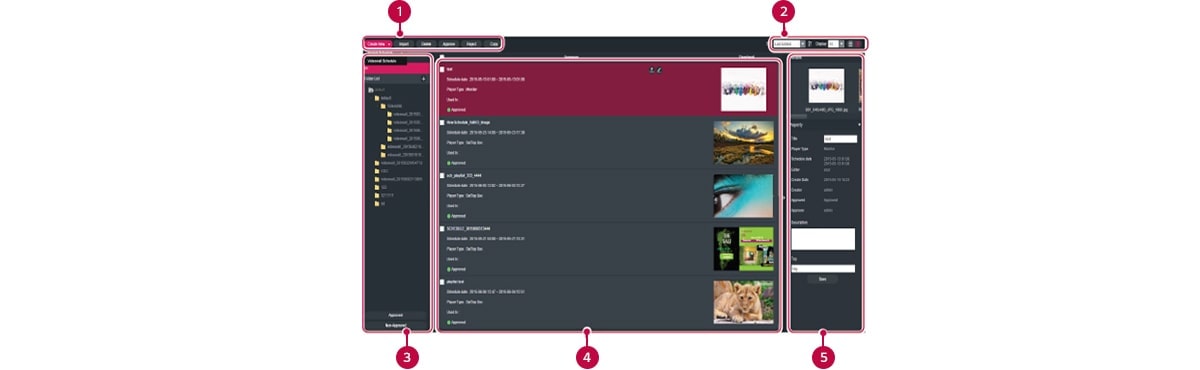
Task: Tick checkbox of sch_playlist schedule item
Action: 443,175
